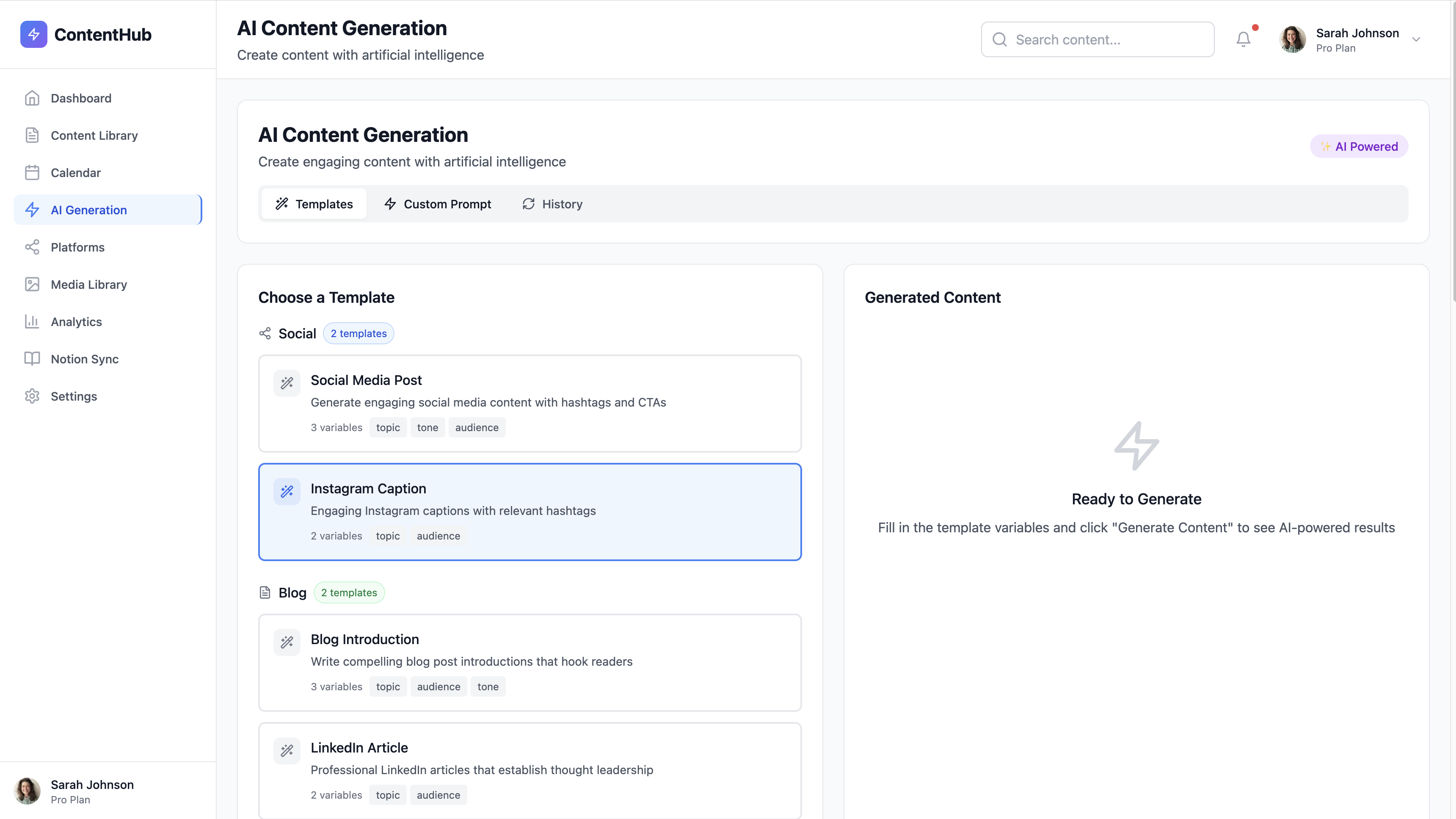Click the Platforms share icon

point(32,247)
